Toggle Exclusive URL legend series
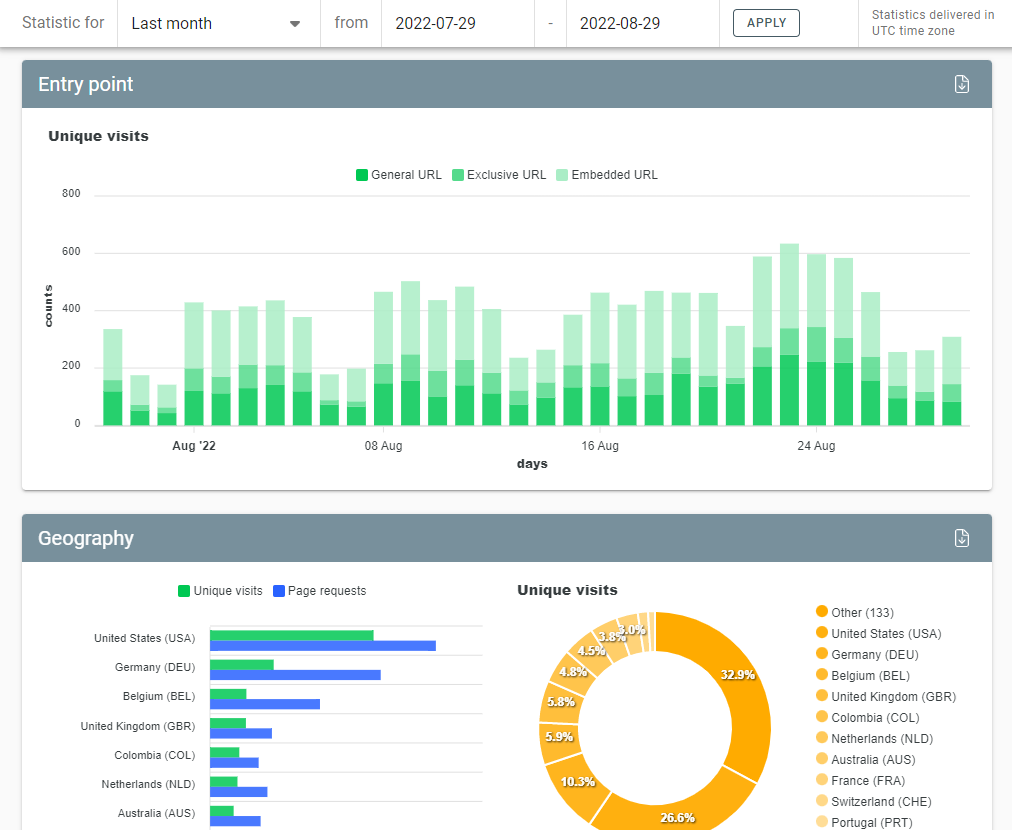 pos(499,175)
